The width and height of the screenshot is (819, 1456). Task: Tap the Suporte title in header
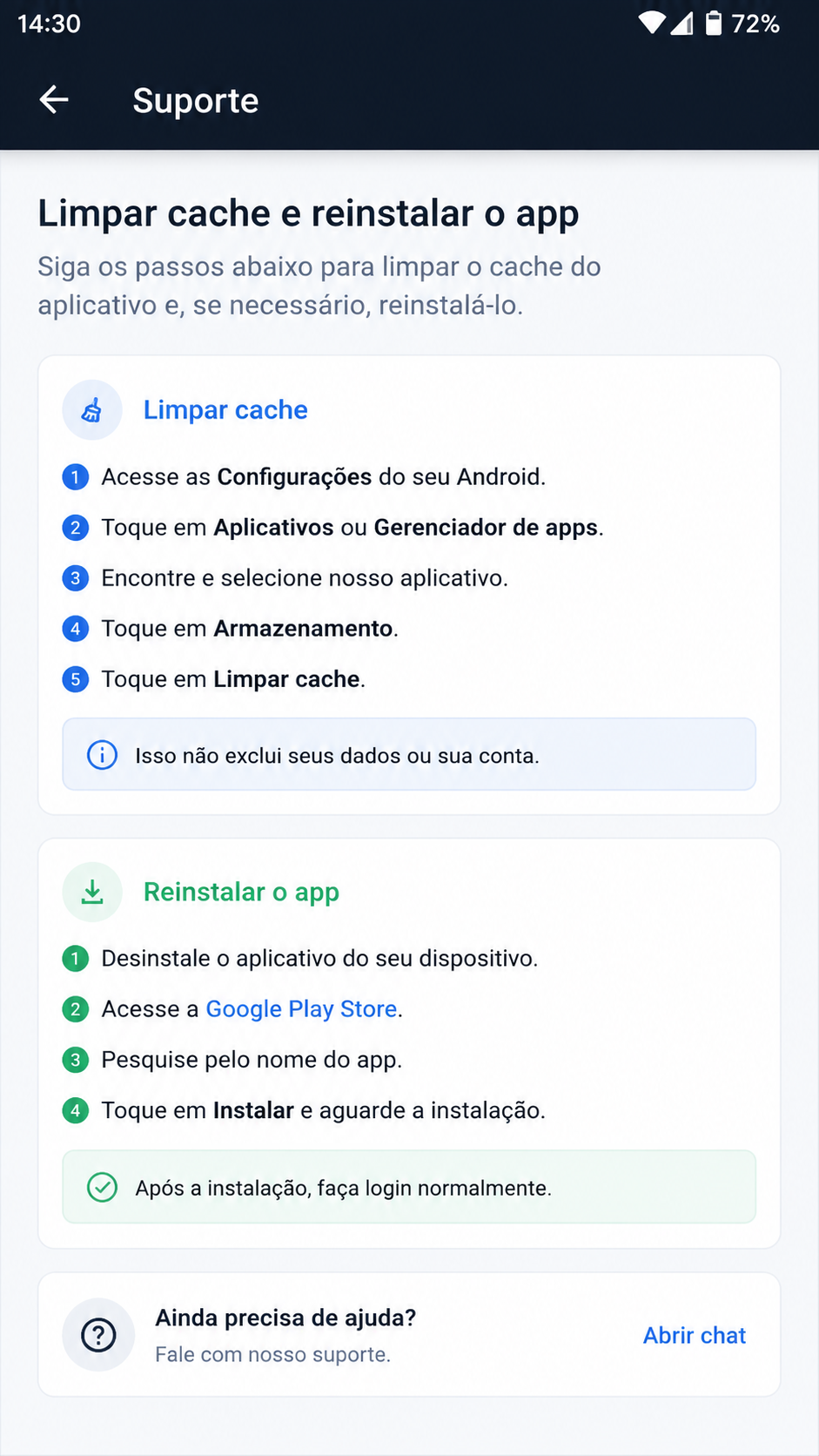[196, 101]
